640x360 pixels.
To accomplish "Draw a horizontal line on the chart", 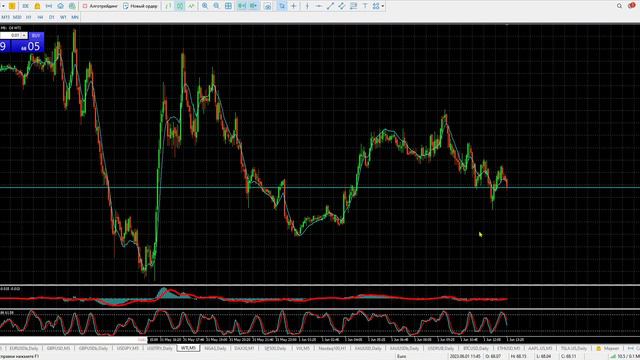I will point(319,6).
